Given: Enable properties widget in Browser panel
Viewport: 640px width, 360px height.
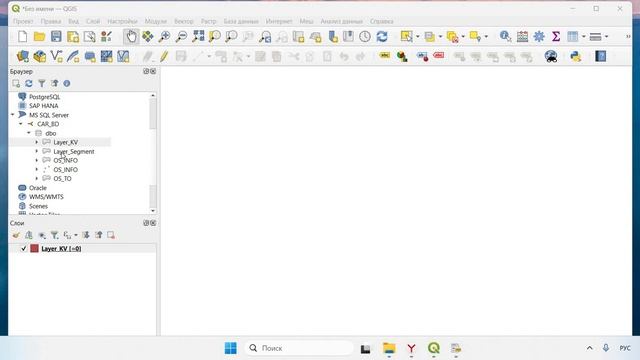Looking at the screenshot, I should [67, 83].
